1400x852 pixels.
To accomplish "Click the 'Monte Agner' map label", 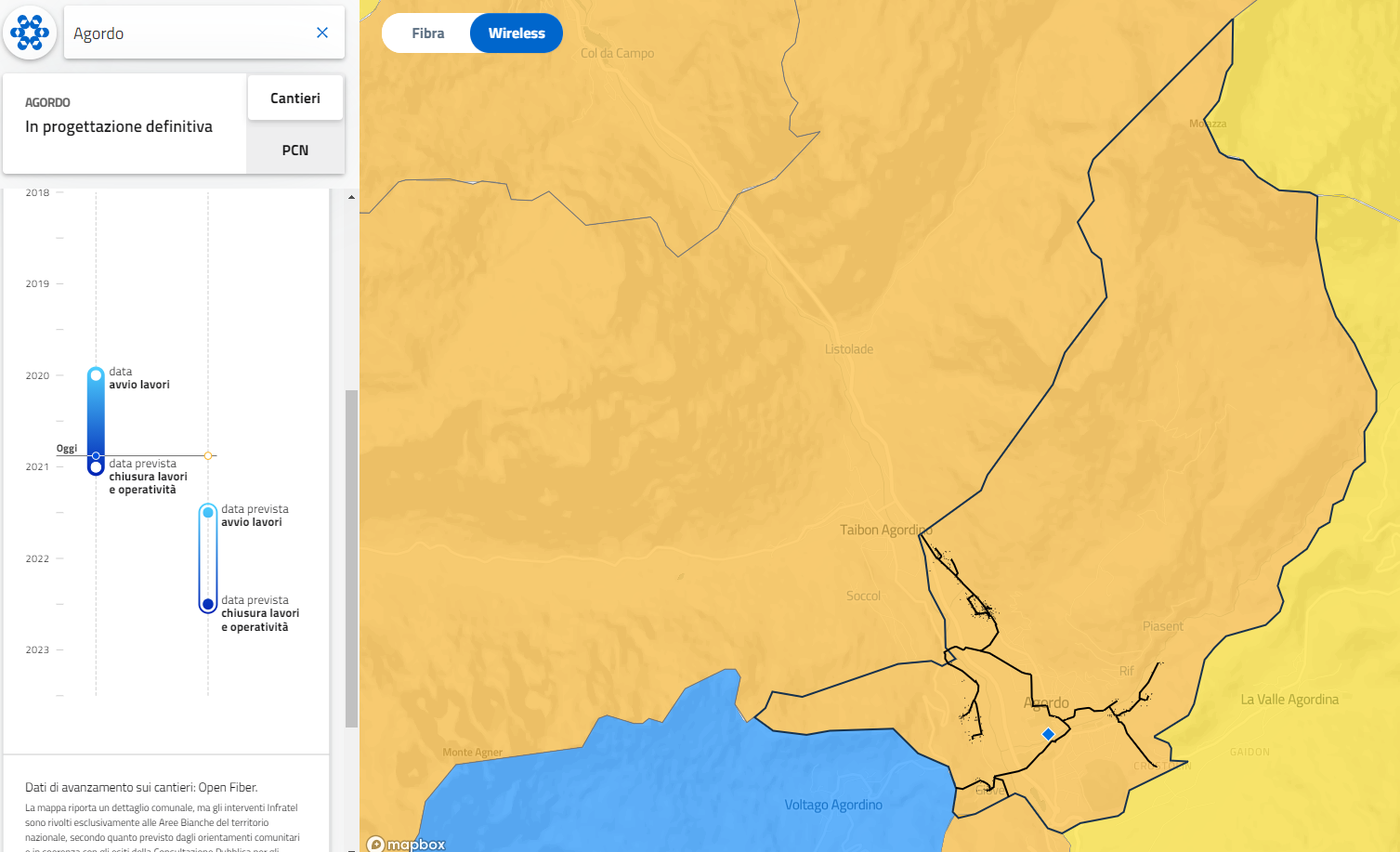I will pyautogui.click(x=473, y=753).
